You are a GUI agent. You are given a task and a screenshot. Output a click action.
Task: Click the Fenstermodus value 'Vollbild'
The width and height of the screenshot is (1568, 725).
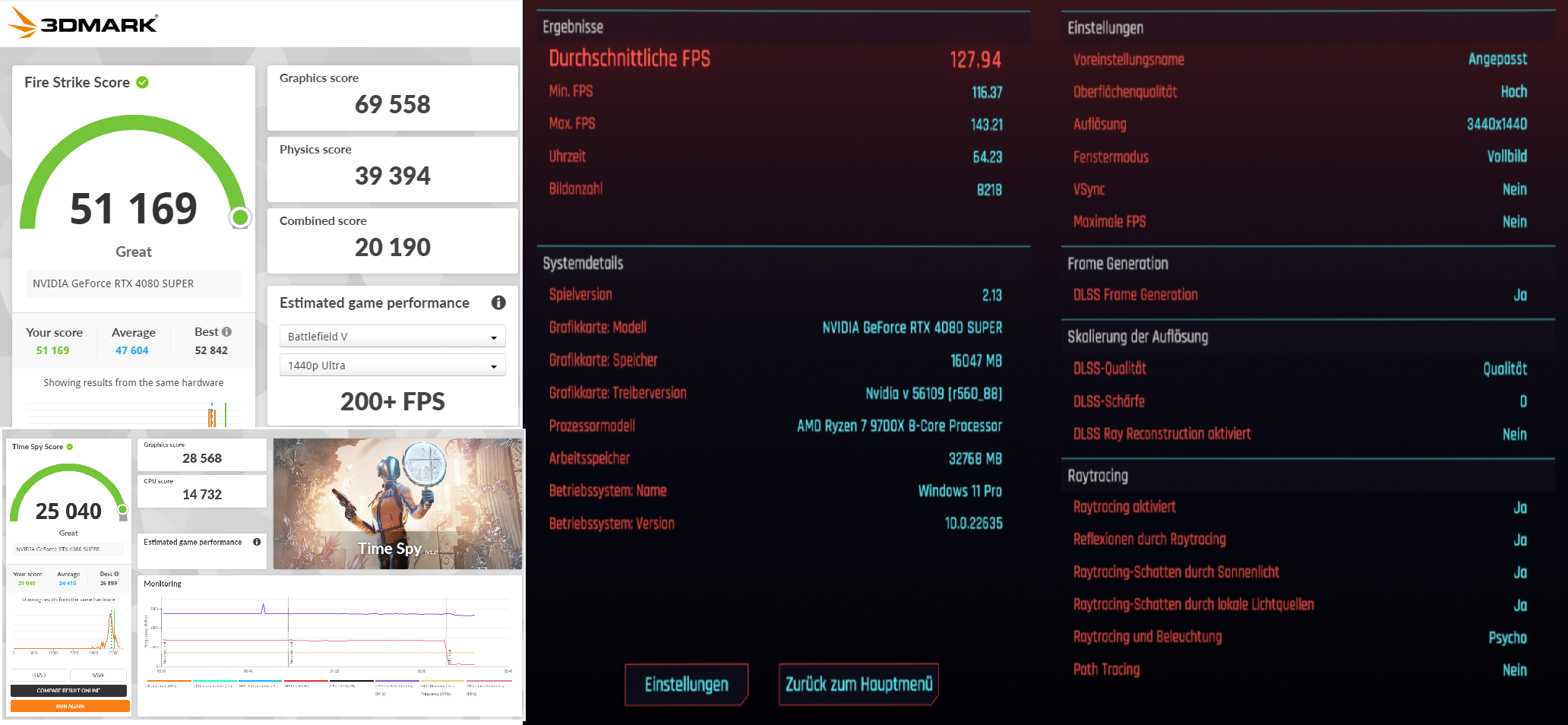pos(1507,156)
